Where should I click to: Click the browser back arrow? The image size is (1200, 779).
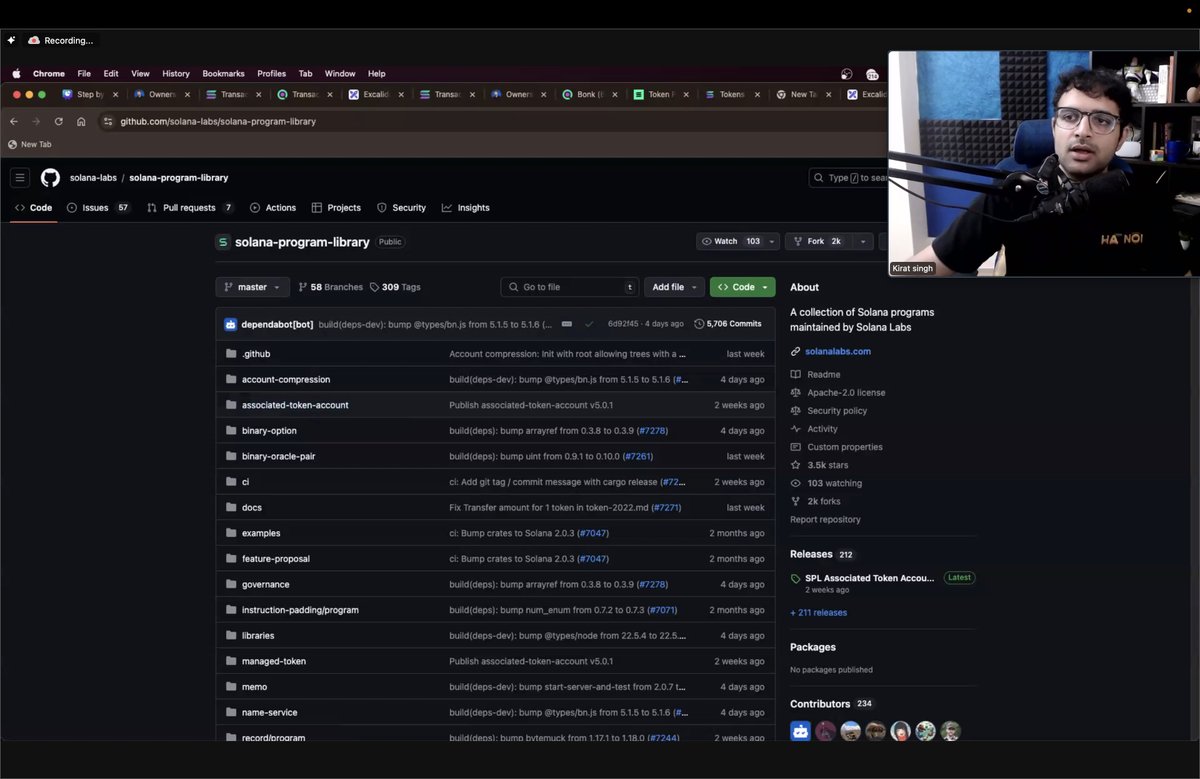[x=14, y=121]
